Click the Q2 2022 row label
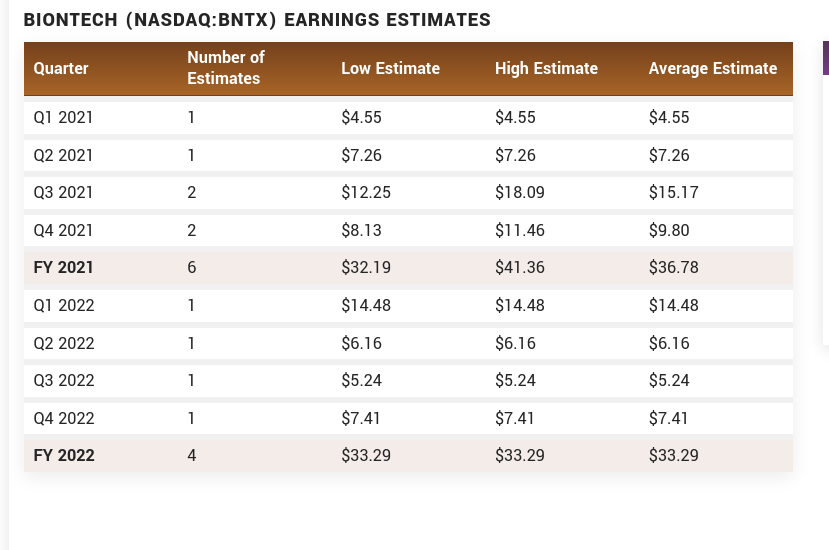Screen dimensions: 829x550 (x=64, y=344)
